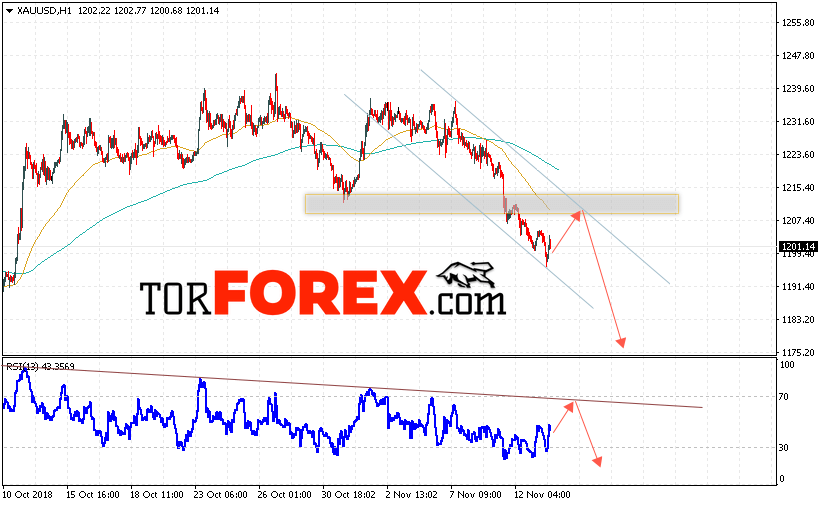Select the 10 Oct 2018 date label
The width and height of the screenshot is (819, 506).
[28, 494]
